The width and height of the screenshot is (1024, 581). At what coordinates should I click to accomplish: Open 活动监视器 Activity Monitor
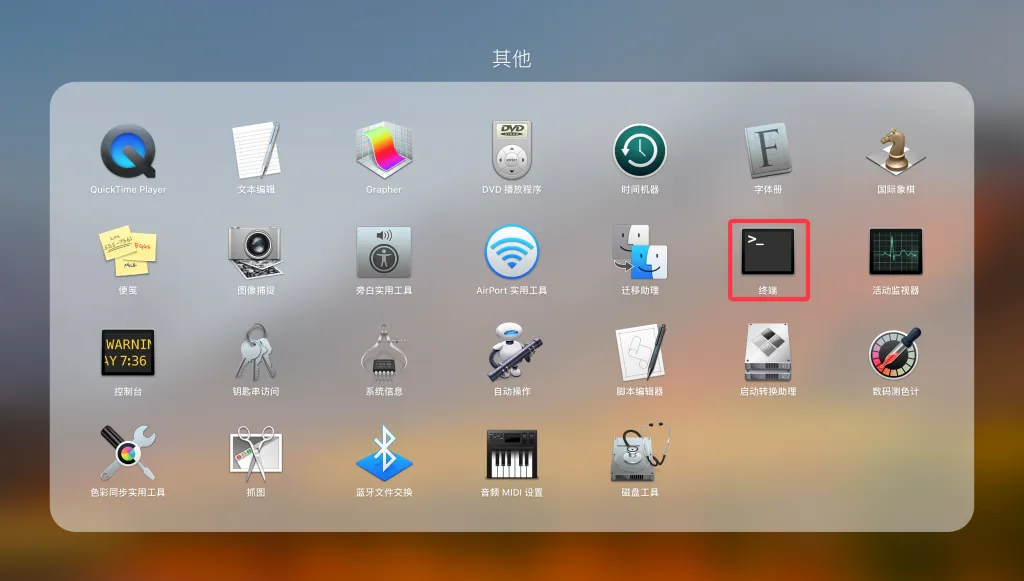click(896, 251)
